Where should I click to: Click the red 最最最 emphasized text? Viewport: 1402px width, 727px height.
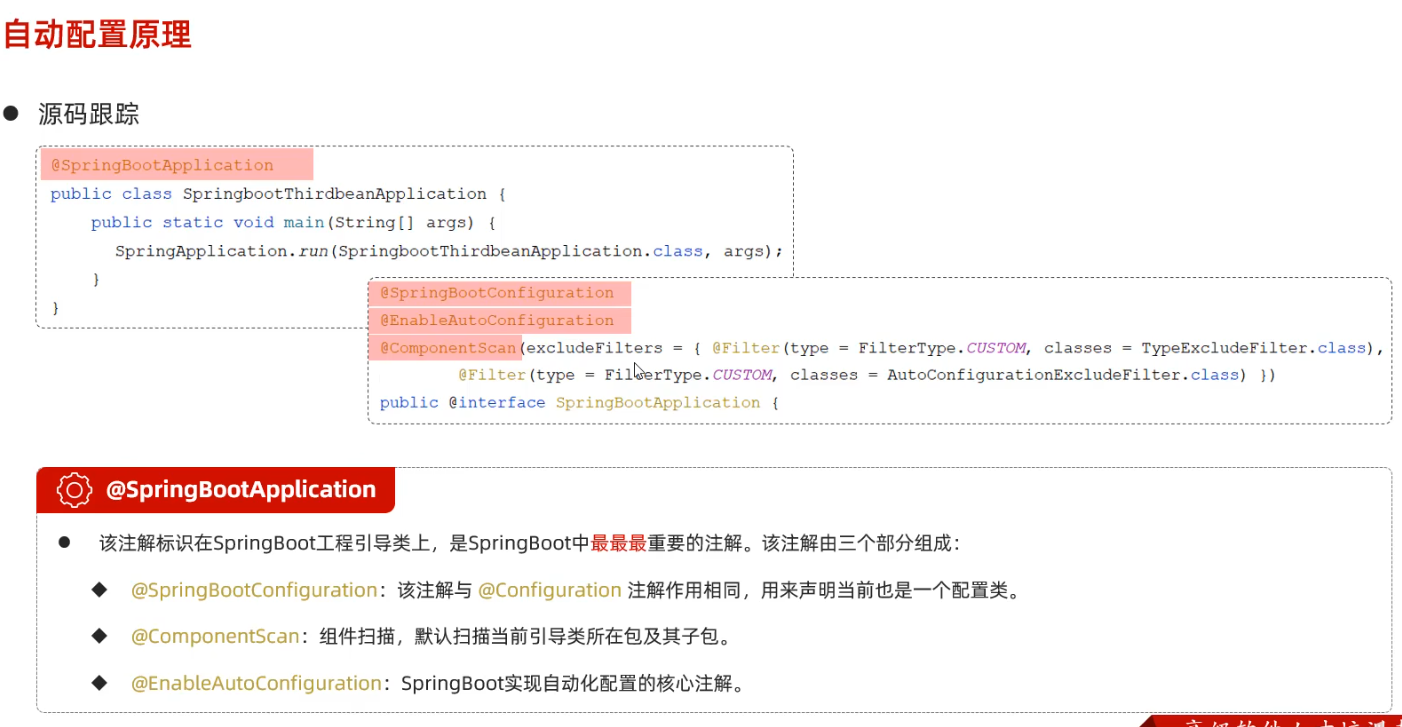pos(619,544)
